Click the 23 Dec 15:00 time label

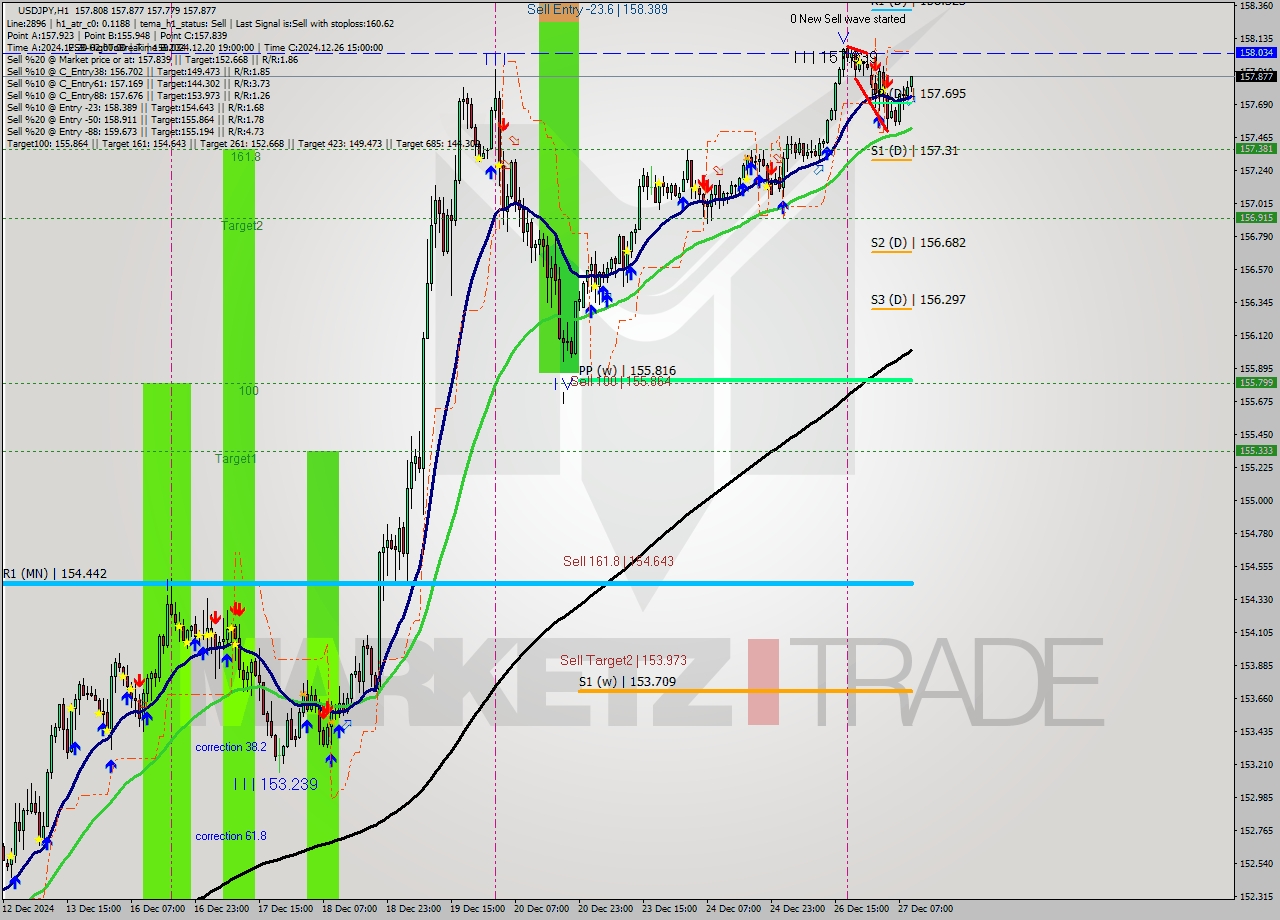click(669, 909)
